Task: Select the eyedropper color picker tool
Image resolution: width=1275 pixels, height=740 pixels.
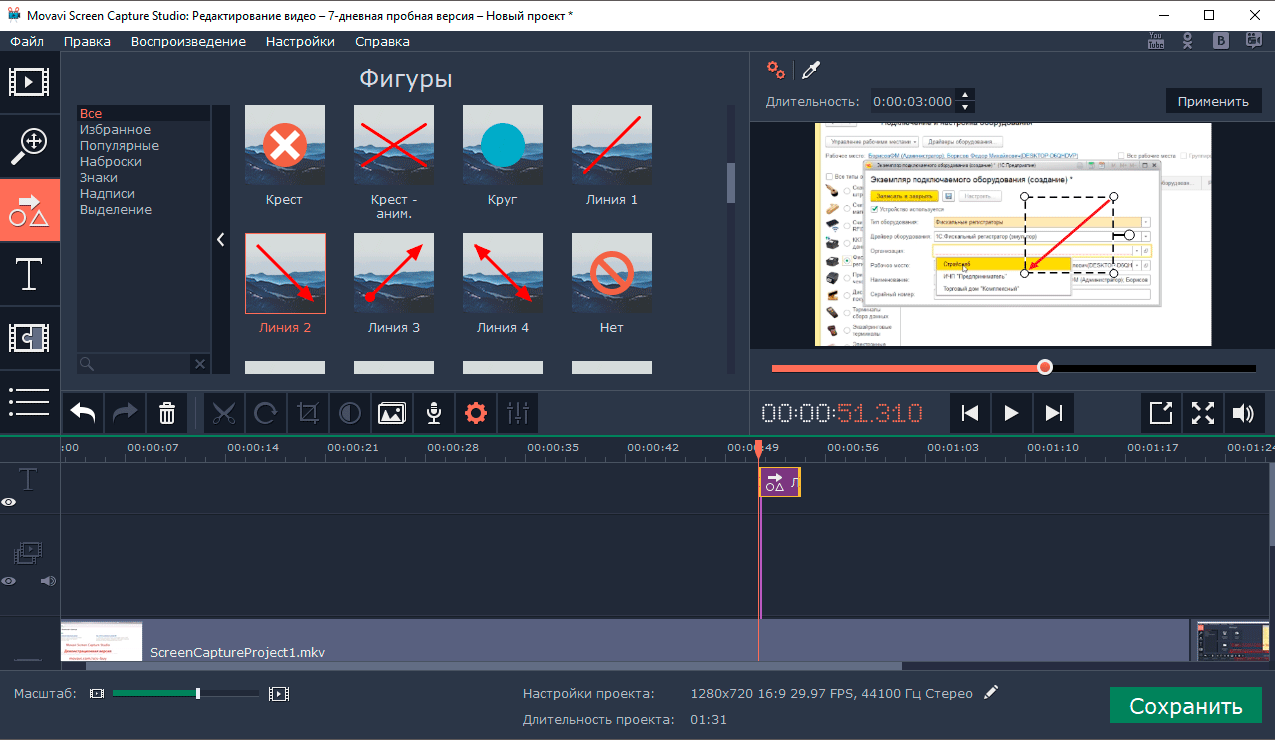Action: click(x=811, y=69)
